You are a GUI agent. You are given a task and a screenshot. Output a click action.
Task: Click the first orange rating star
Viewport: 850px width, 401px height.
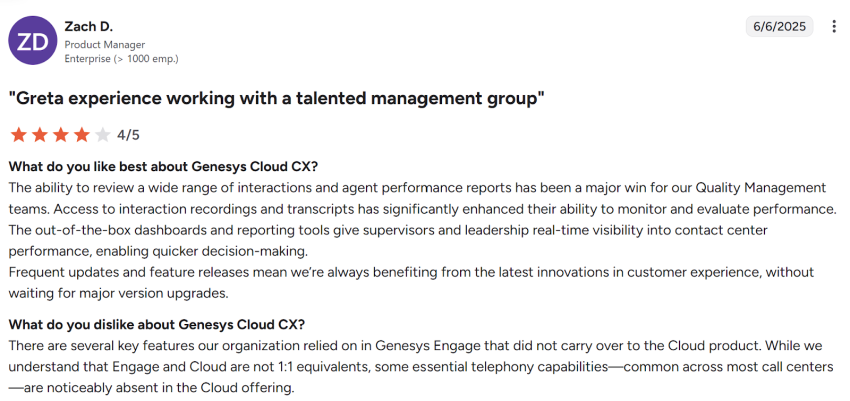tap(18, 135)
